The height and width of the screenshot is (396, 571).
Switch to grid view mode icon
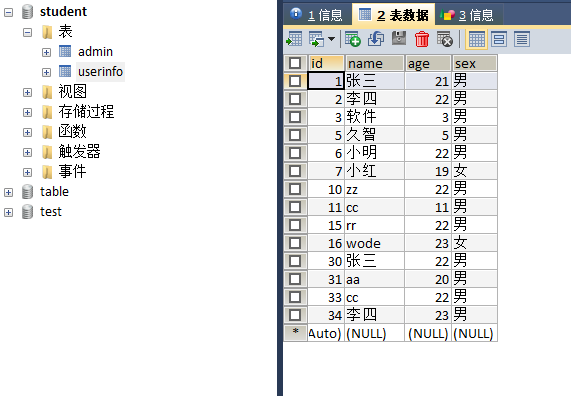pyautogui.click(x=476, y=39)
